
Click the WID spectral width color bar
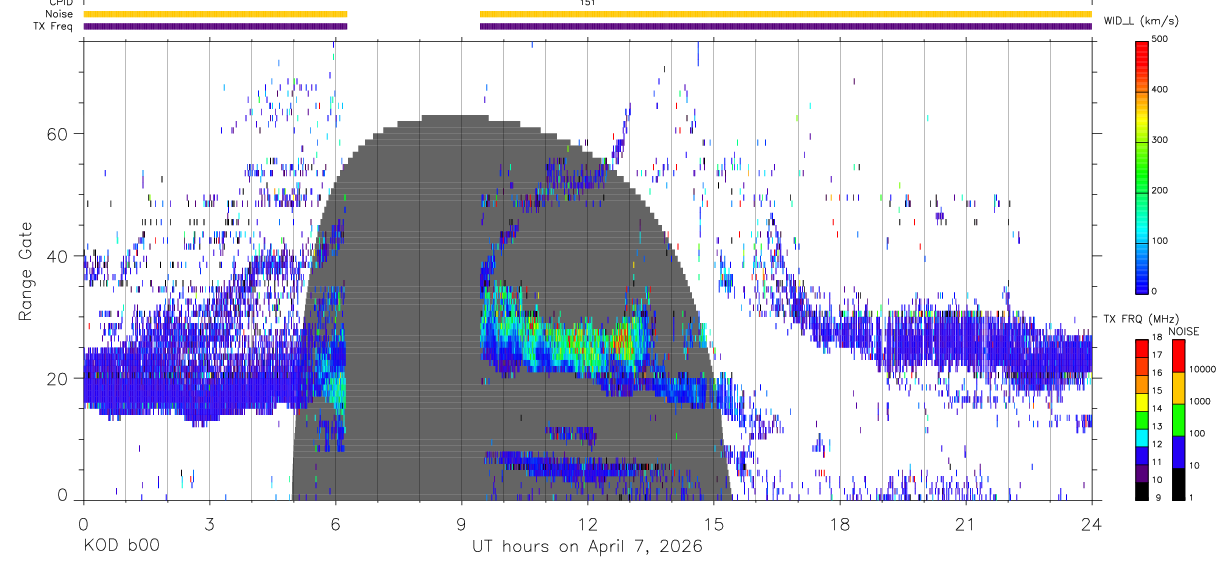coord(1141,166)
